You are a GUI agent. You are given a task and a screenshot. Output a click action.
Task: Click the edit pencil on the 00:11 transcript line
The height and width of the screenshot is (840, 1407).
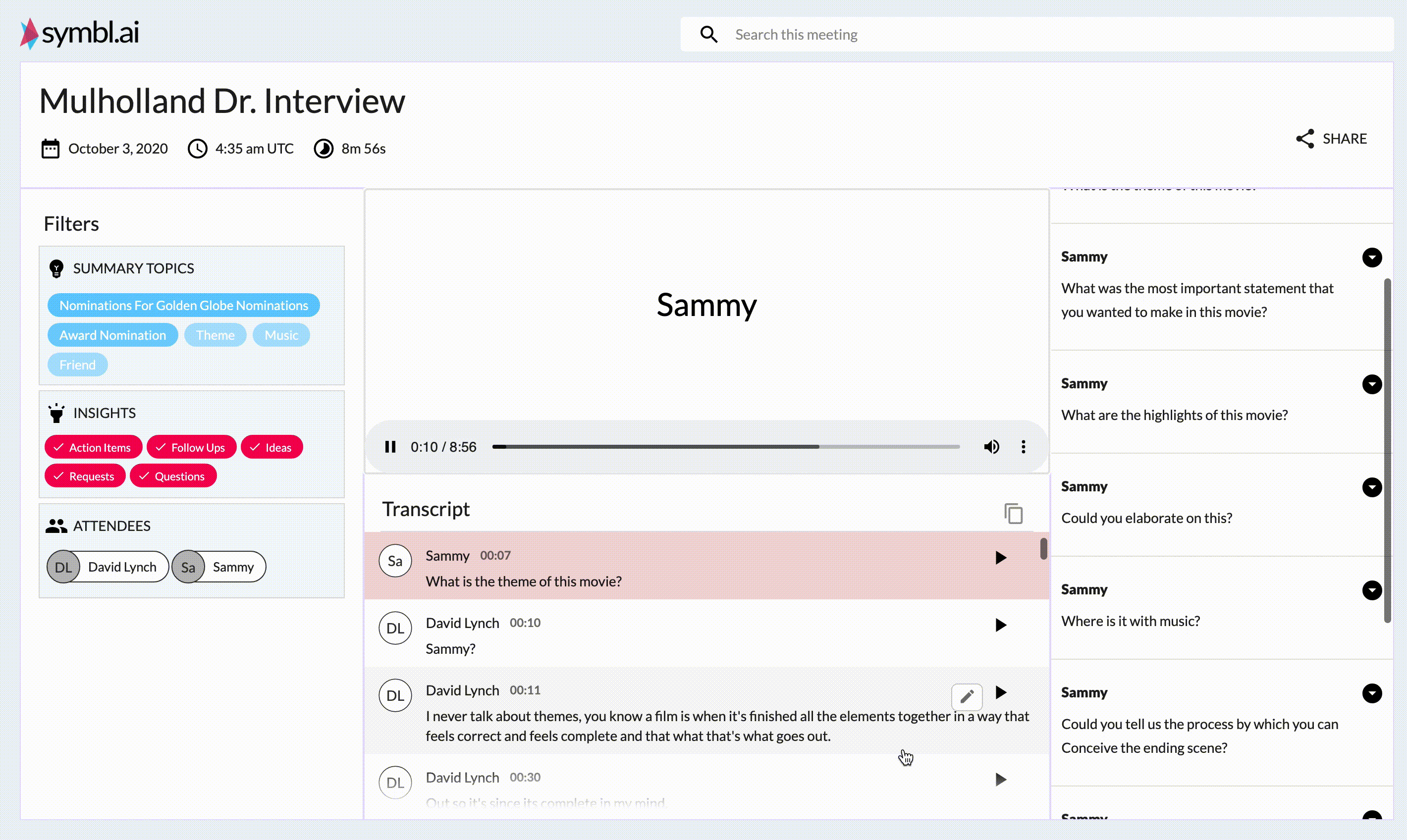coord(967,696)
